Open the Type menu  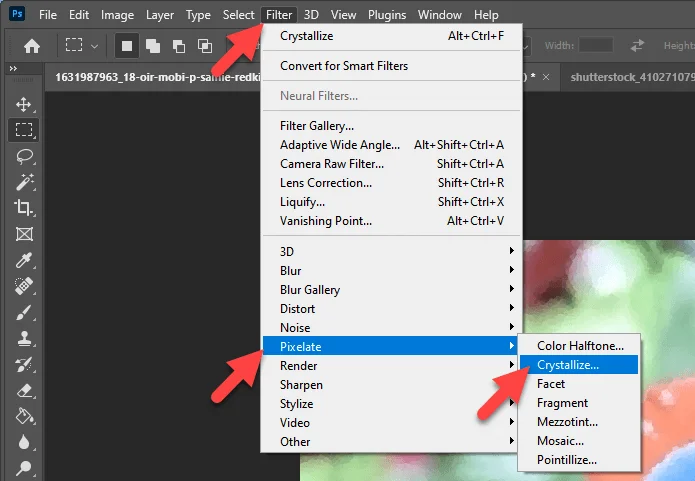coord(198,15)
